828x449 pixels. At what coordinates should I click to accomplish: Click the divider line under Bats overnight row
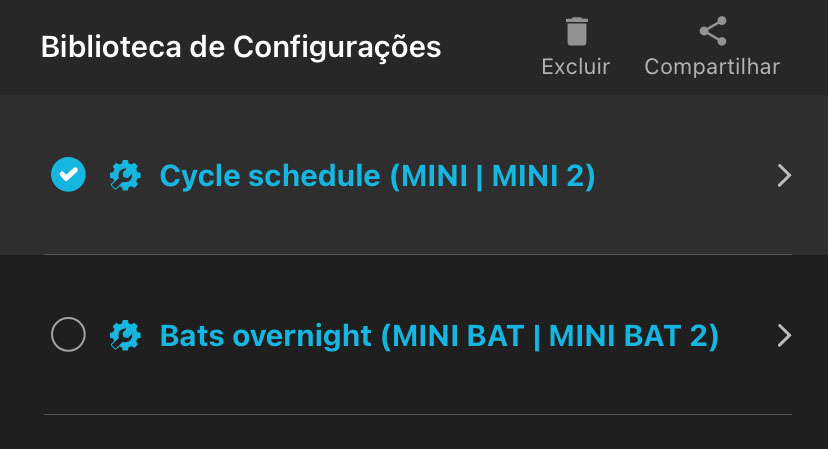click(x=418, y=414)
